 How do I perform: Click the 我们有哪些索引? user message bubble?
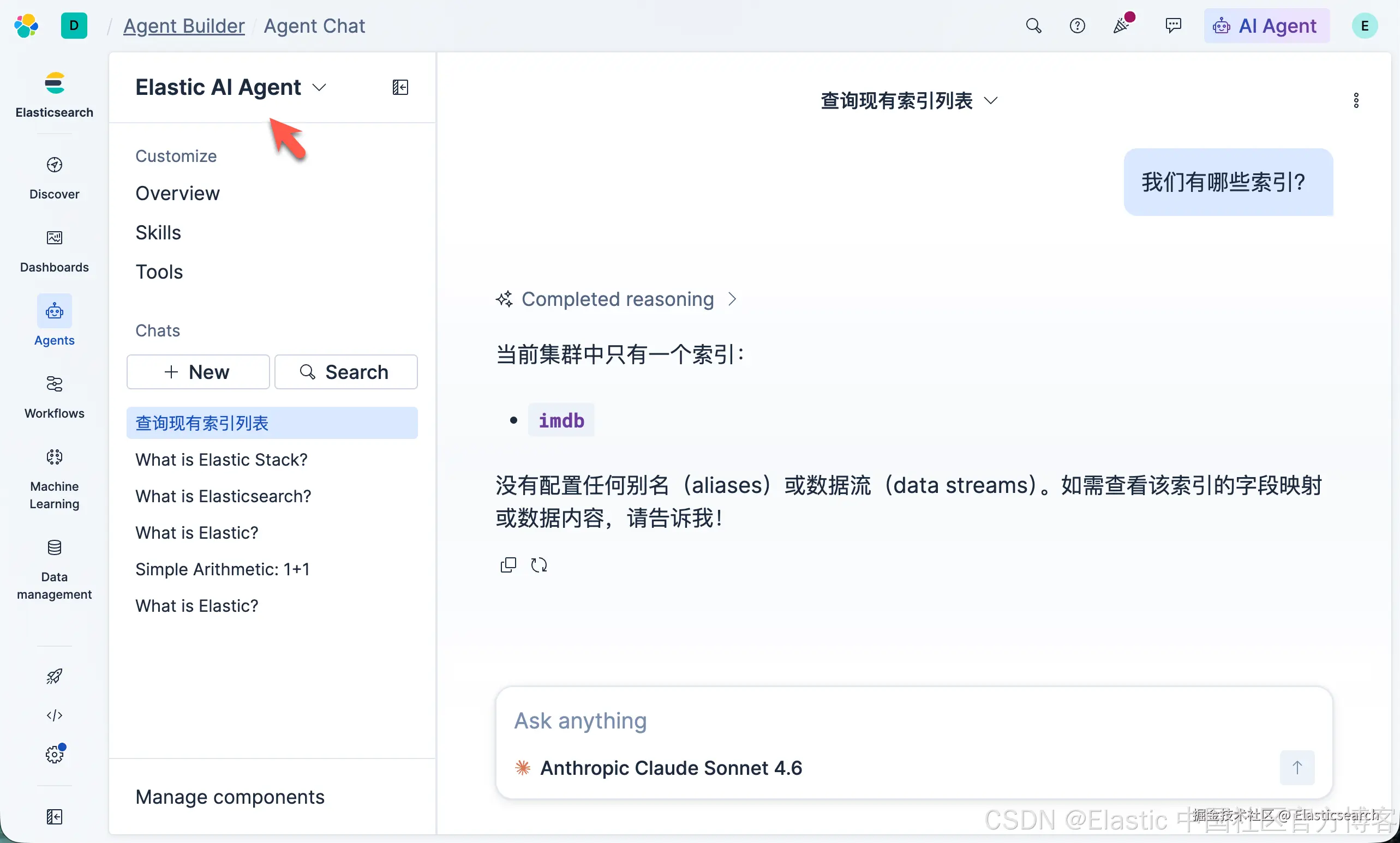(x=1228, y=182)
